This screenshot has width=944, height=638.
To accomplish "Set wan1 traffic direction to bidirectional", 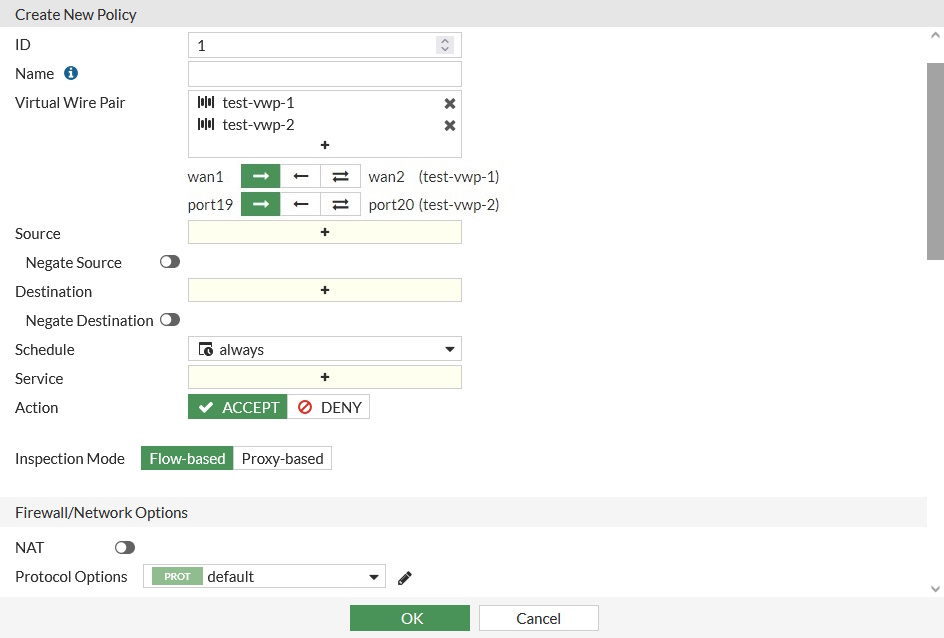I will coord(340,176).
